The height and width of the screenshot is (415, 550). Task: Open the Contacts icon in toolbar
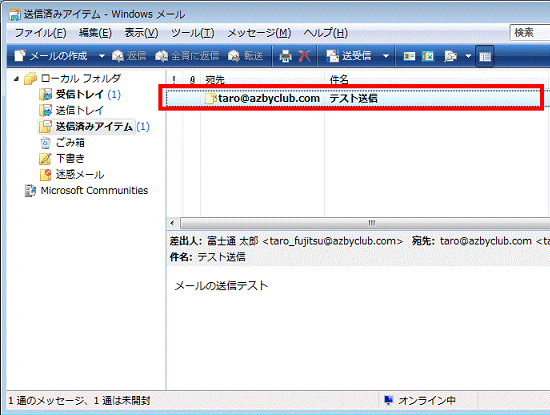coord(409,56)
